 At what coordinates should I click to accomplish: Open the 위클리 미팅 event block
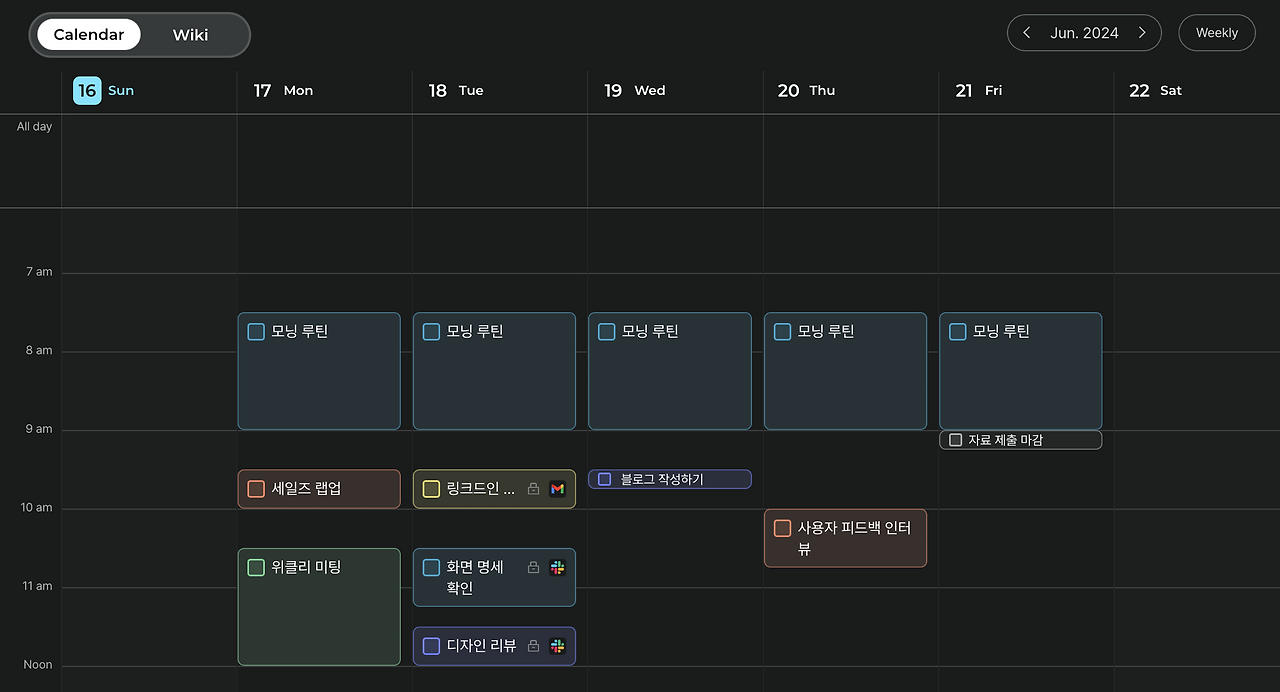point(319,607)
